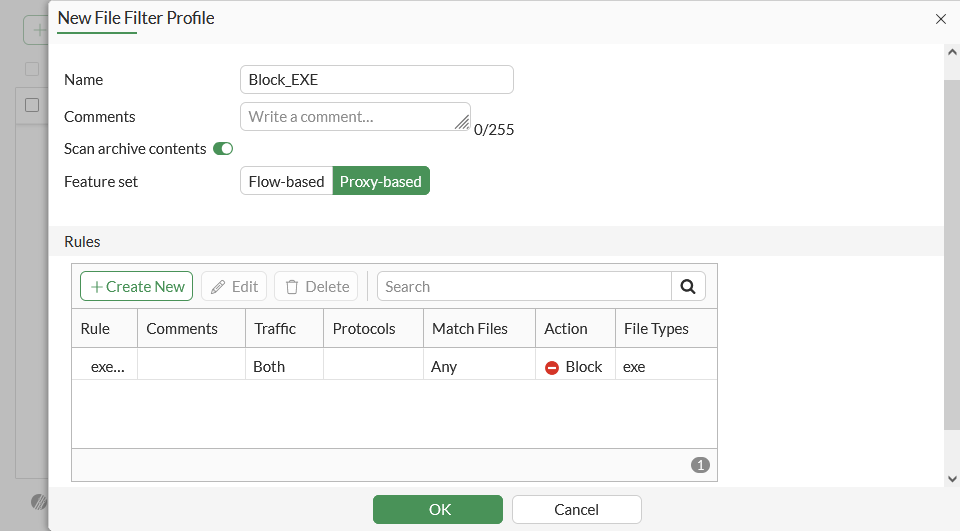Select the Flow-based feature set
The height and width of the screenshot is (531, 960).
(286, 181)
